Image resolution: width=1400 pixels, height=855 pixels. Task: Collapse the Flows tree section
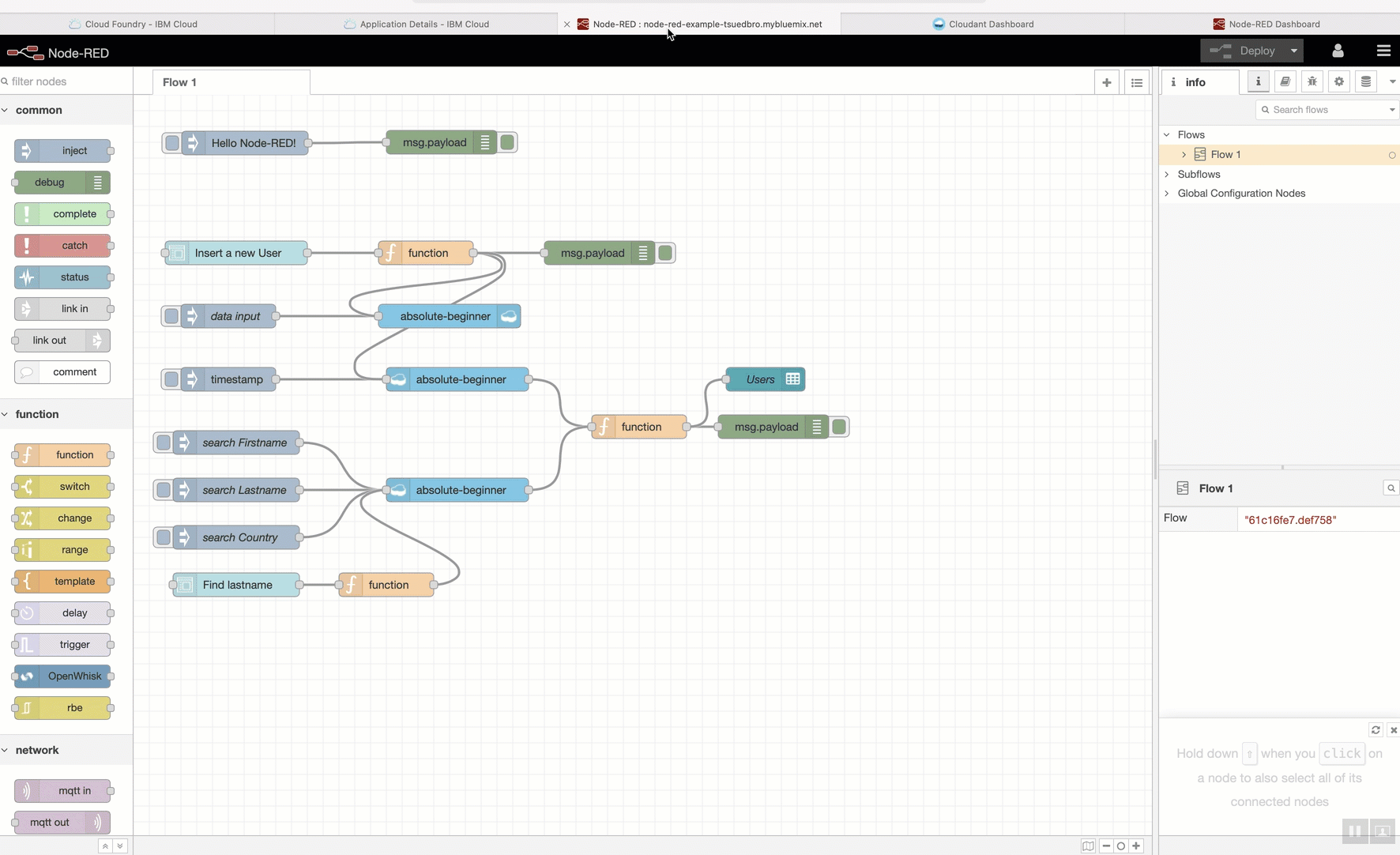click(1167, 134)
